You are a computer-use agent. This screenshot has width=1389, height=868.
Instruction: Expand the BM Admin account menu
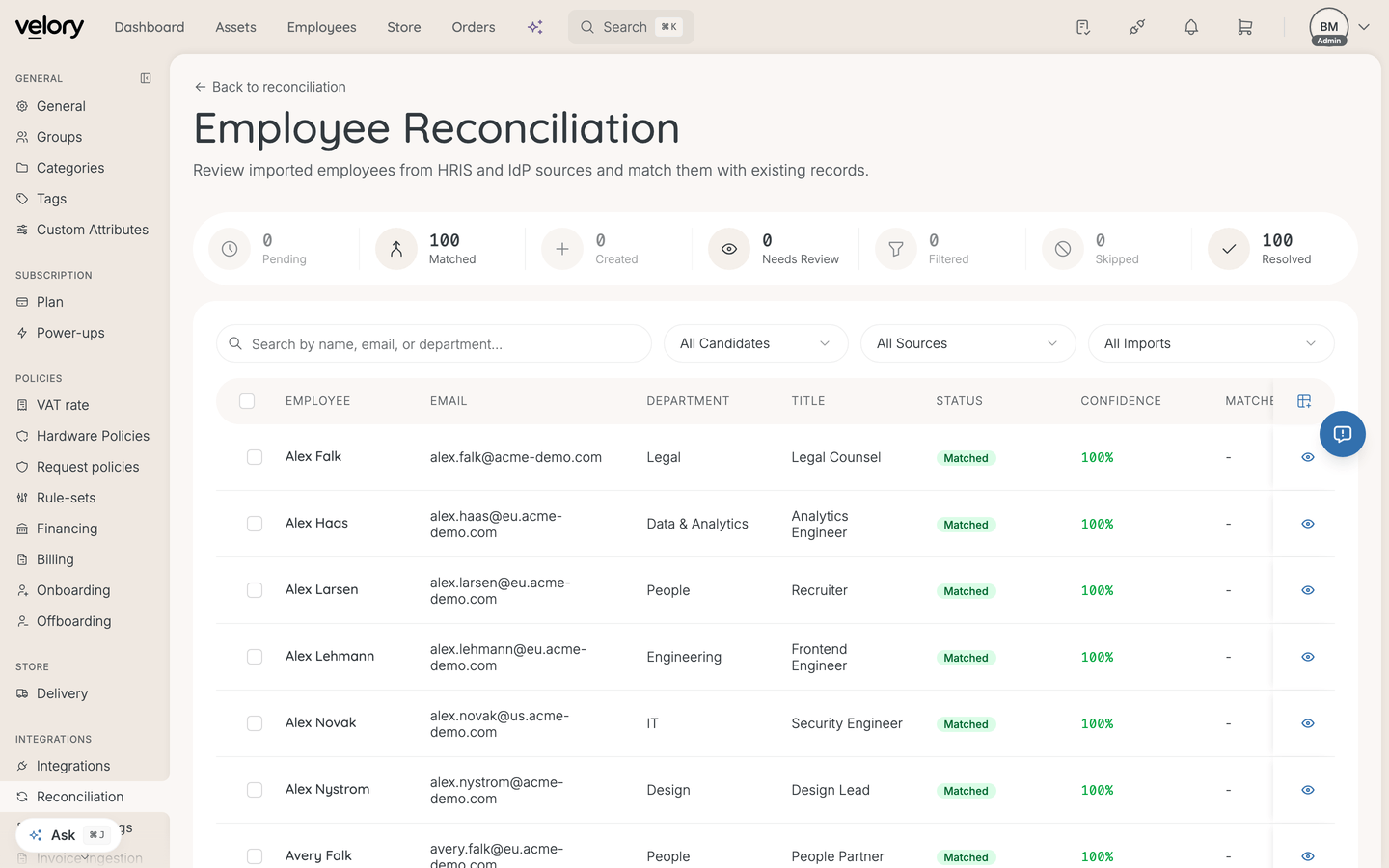coord(1340,27)
